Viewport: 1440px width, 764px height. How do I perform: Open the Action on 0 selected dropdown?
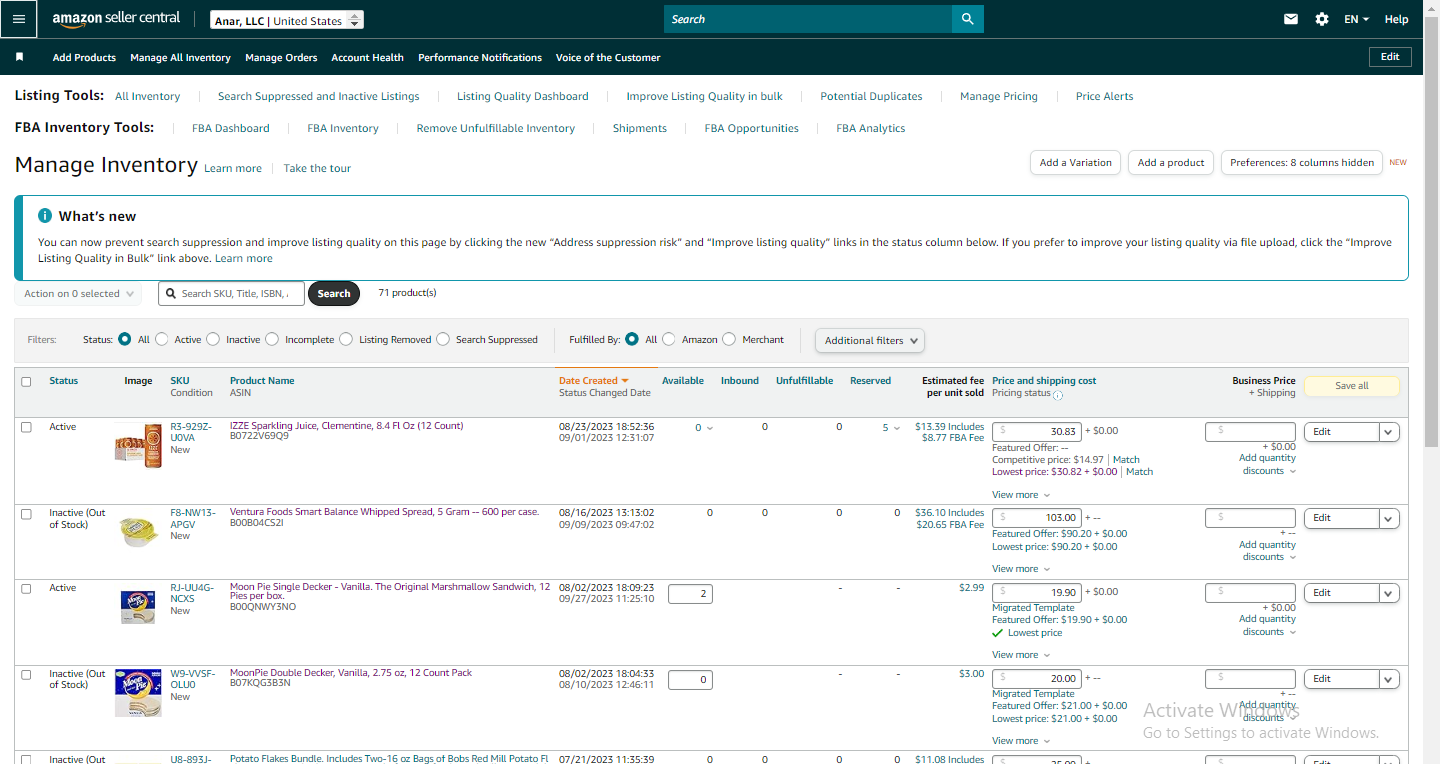(x=78, y=294)
